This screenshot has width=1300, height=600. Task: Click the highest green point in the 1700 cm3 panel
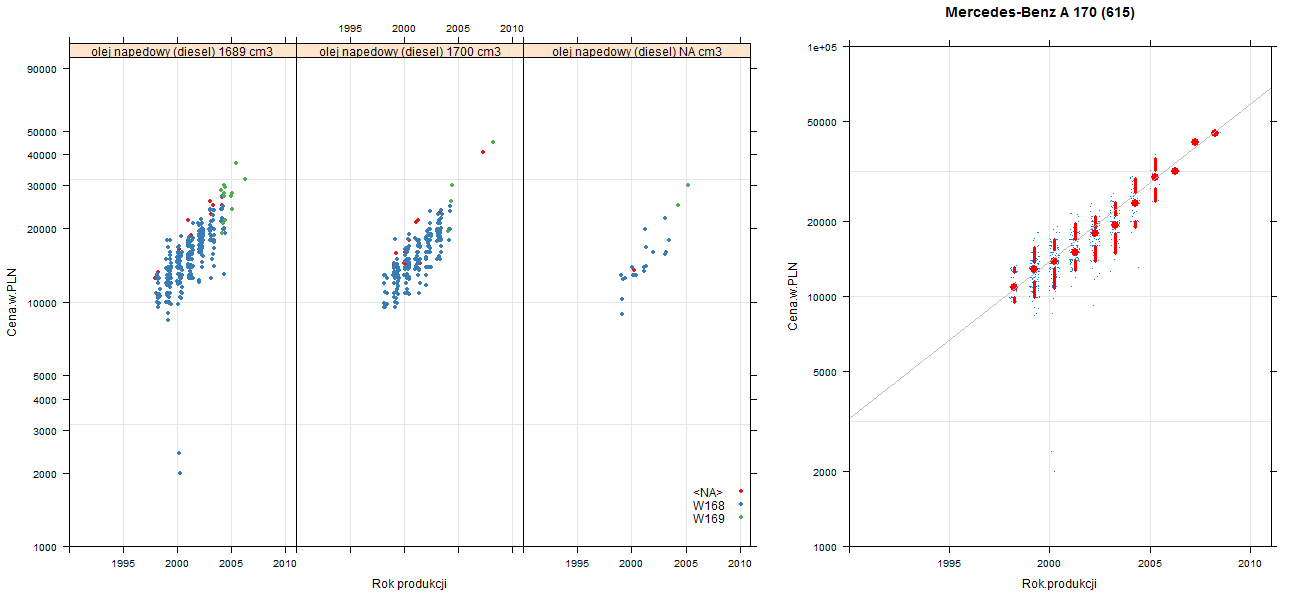coord(493,142)
